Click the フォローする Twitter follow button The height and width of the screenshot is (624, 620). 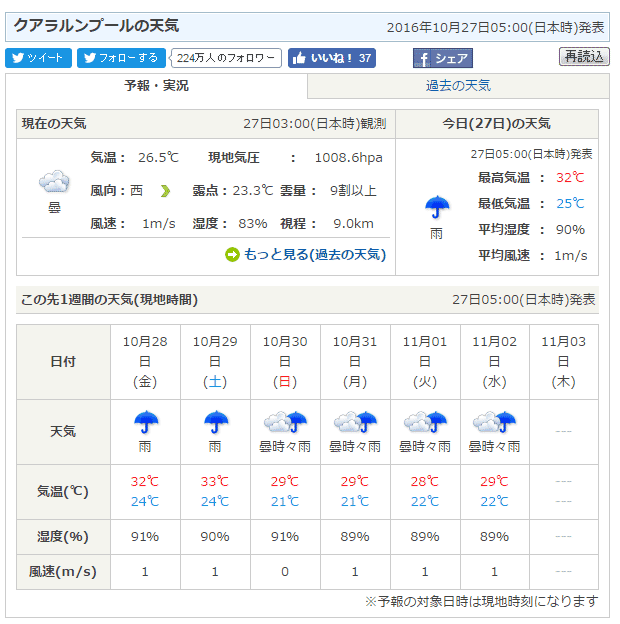121,58
